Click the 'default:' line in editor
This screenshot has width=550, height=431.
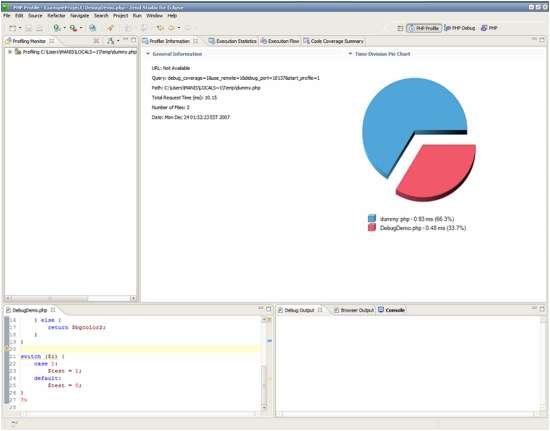click(x=48, y=378)
